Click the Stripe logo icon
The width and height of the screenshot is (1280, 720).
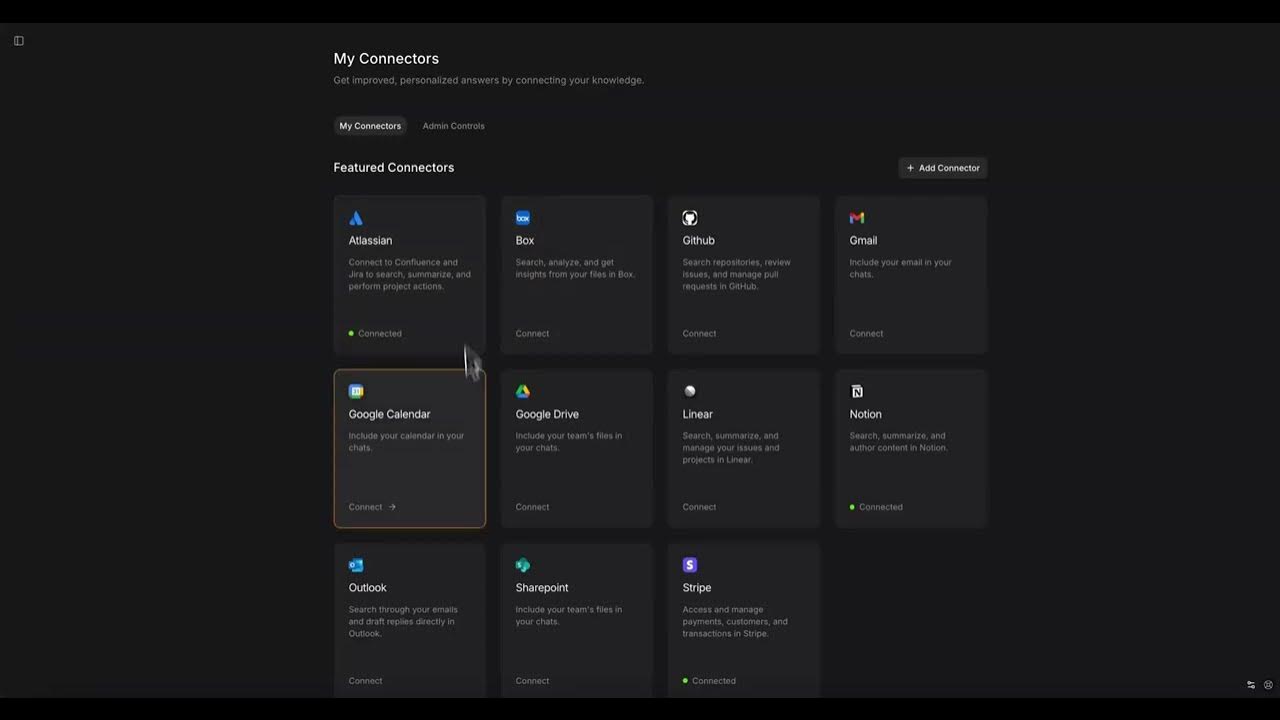click(690, 565)
